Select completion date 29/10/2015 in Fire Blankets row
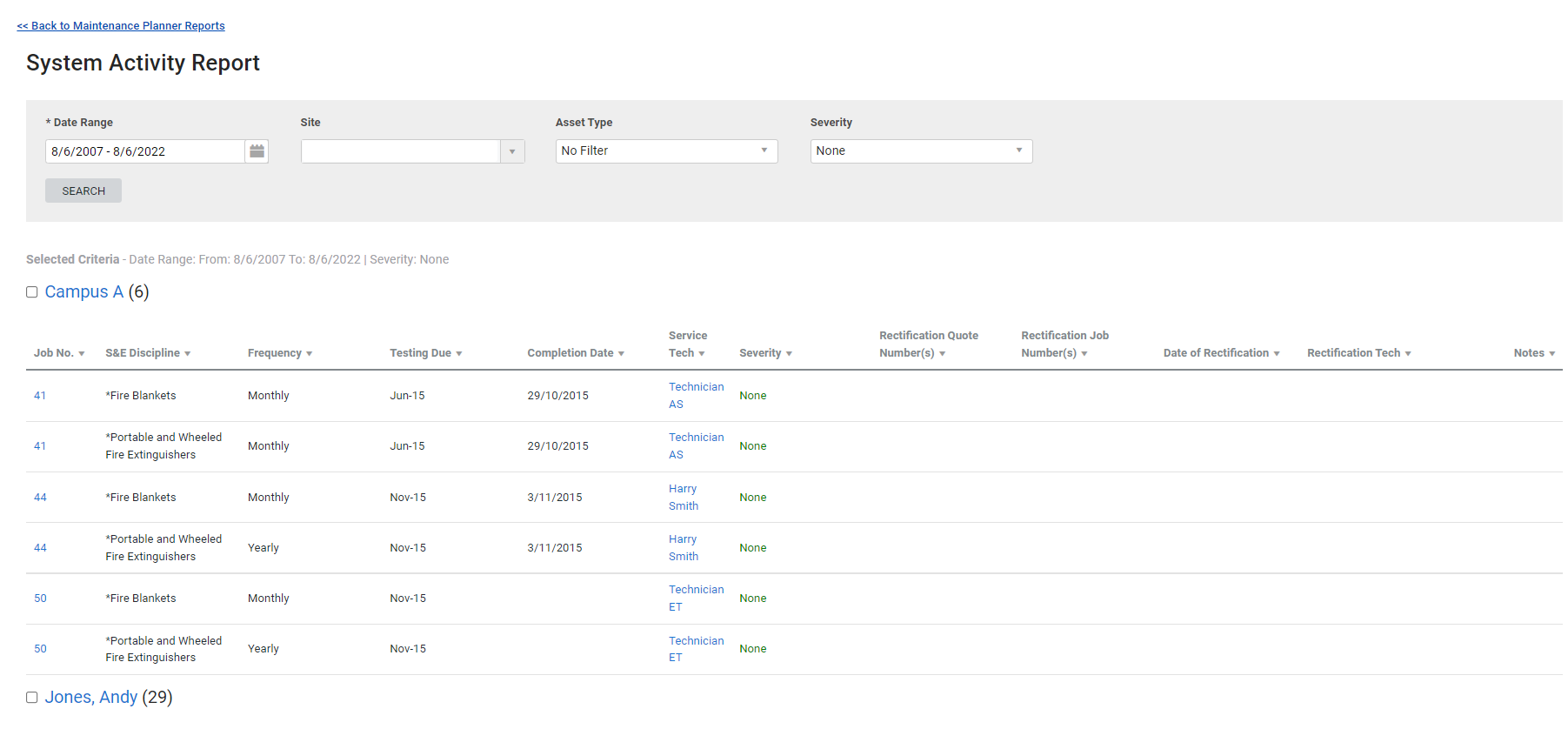This screenshot has width=1568, height=729. (557, 396)
